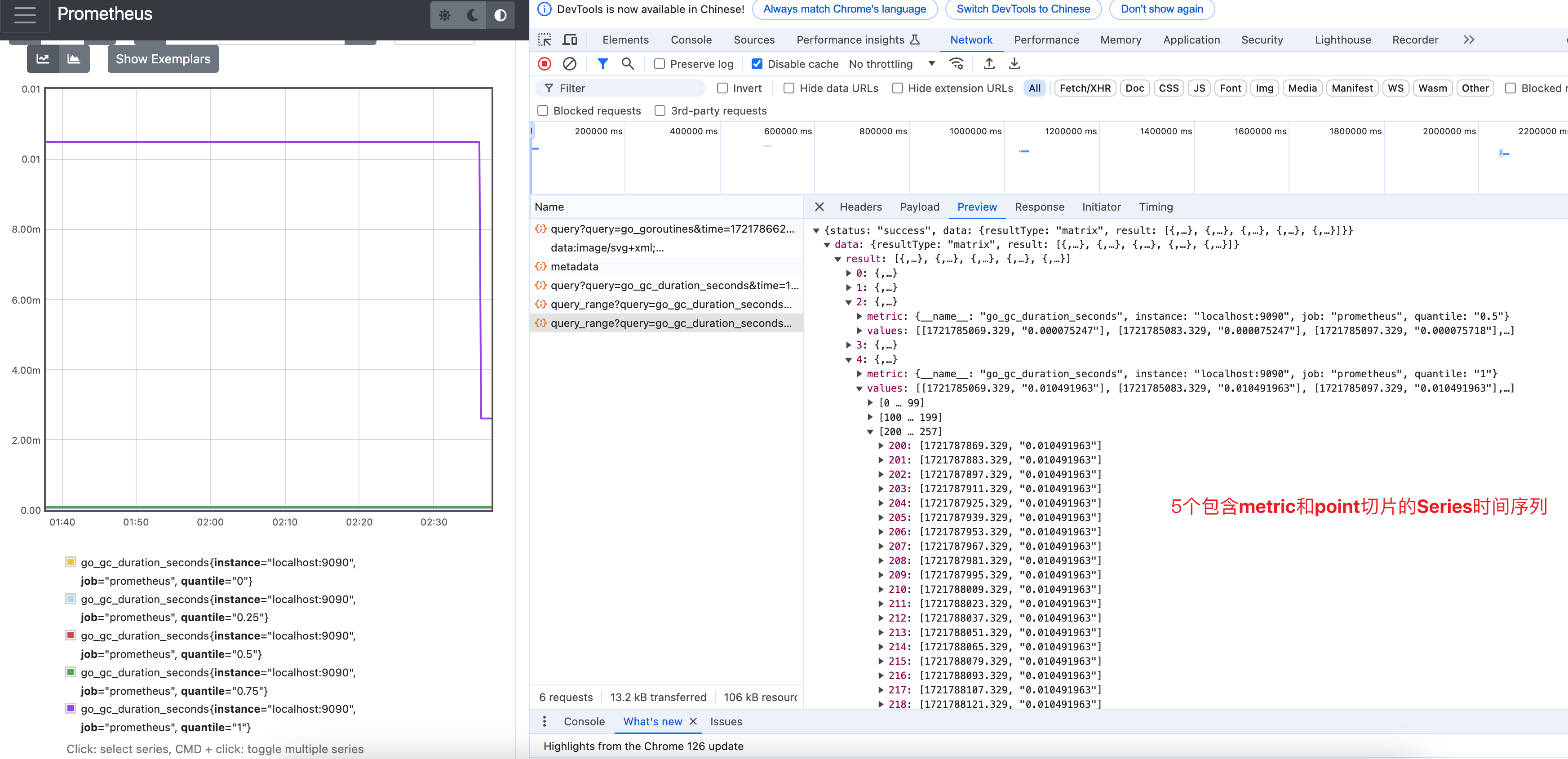
Task: Enable the Preserve log checkbox
Action: point(659,64)
